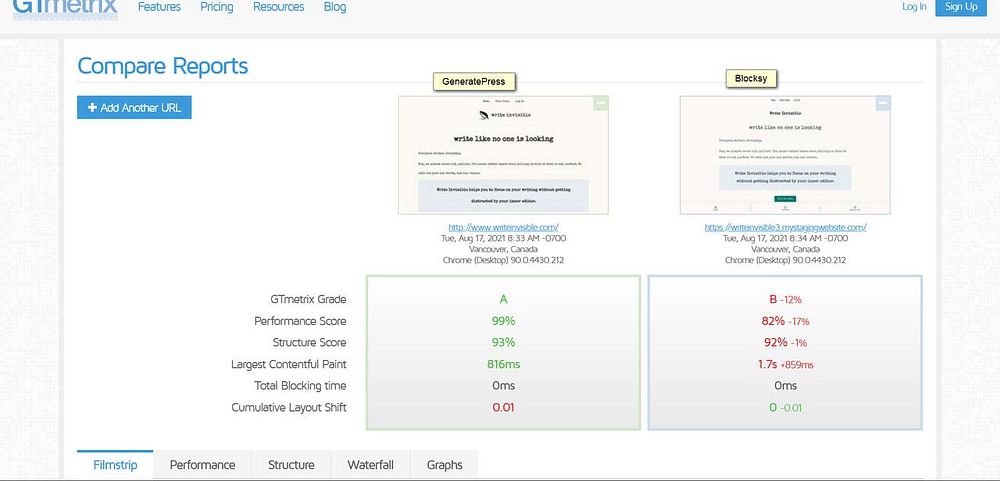1000x481 pixels.
Task: Click the Blocksy site screenshot thumbnail
Action: pyautogui.click(x=785, y=155)
